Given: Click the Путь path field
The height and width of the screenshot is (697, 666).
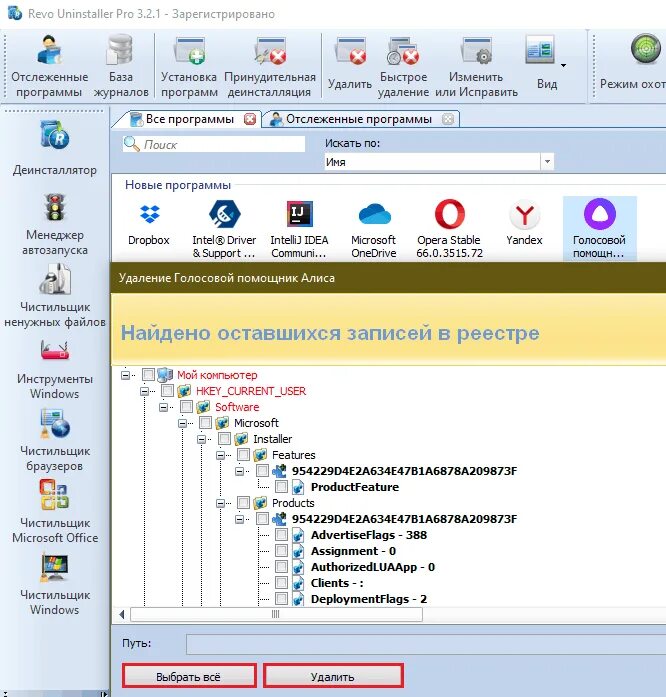Looking at the screenshot, I should click(426, 644).
